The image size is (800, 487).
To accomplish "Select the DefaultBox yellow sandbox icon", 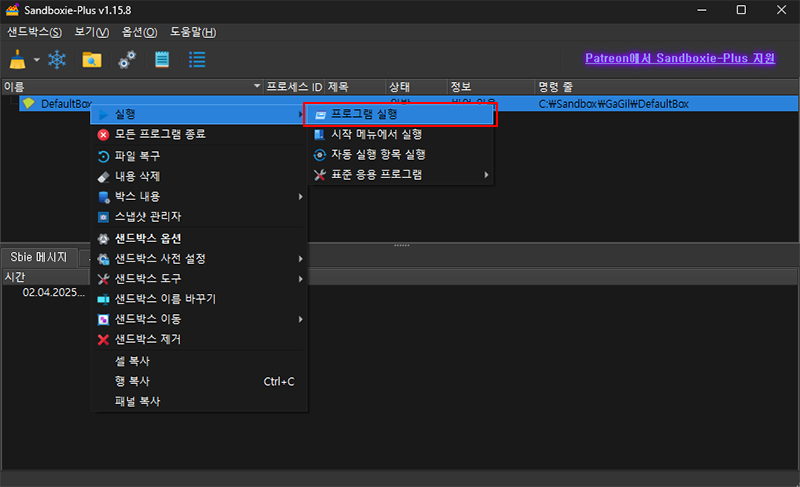I will (29, 104).
